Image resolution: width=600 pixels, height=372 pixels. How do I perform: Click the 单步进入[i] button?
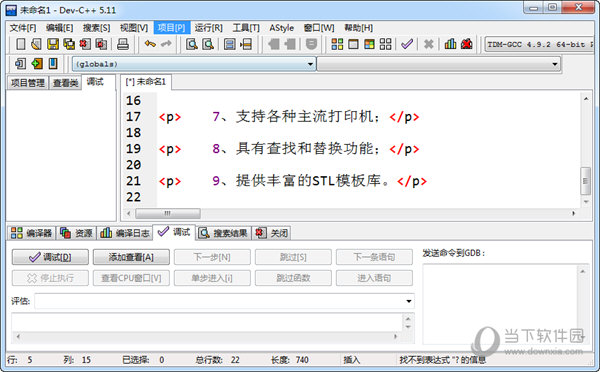click(x=212, y=278)
